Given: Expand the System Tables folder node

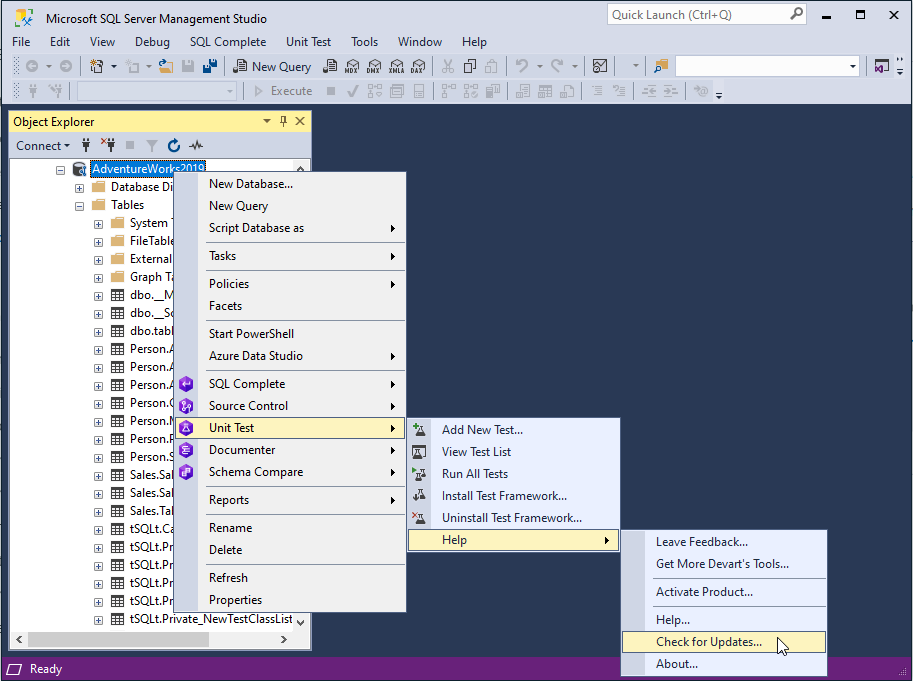Looking at the screenshot, I should pyautogui.click(x=98, y=224).
